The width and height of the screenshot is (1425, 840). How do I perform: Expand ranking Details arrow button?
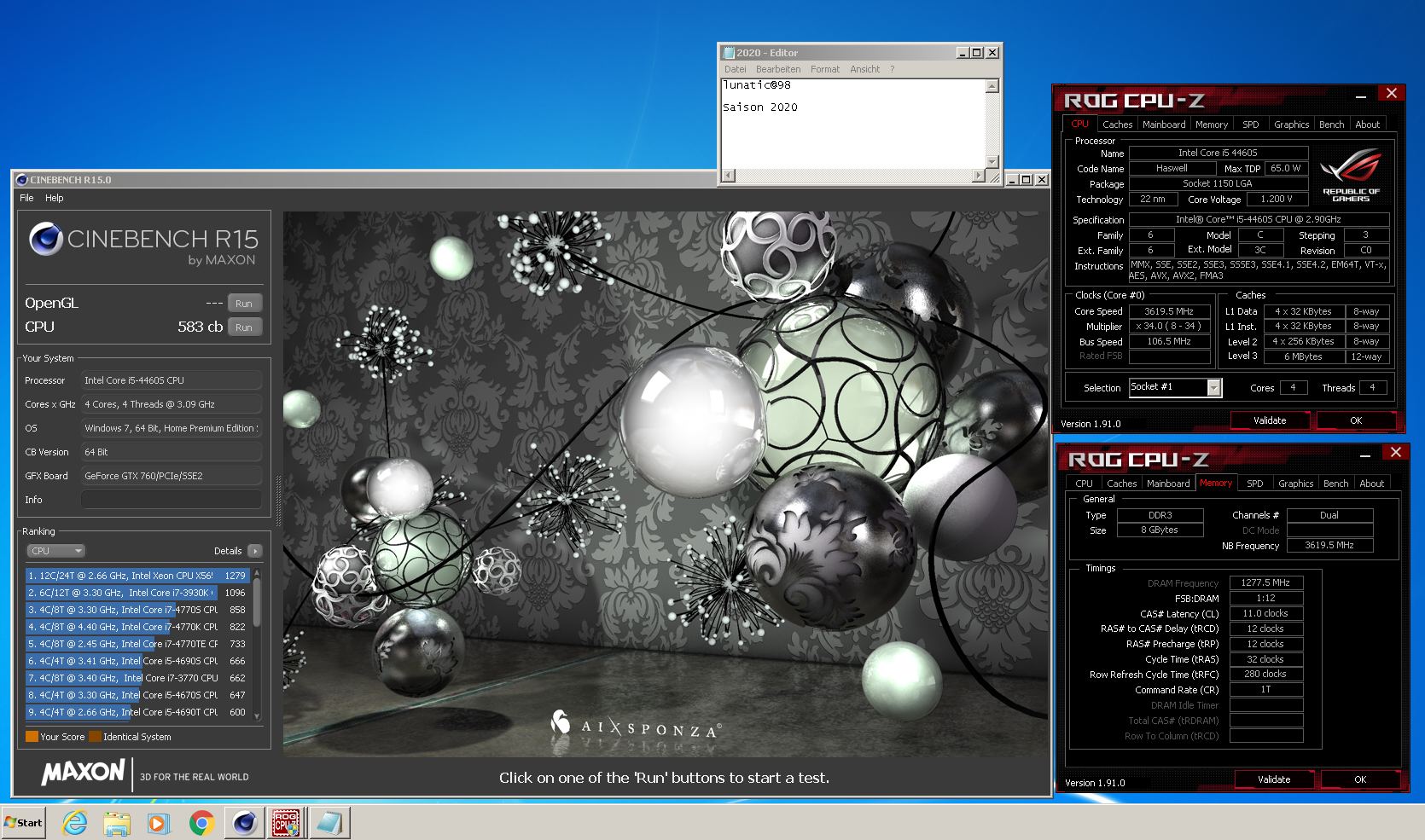coord(254,551)
